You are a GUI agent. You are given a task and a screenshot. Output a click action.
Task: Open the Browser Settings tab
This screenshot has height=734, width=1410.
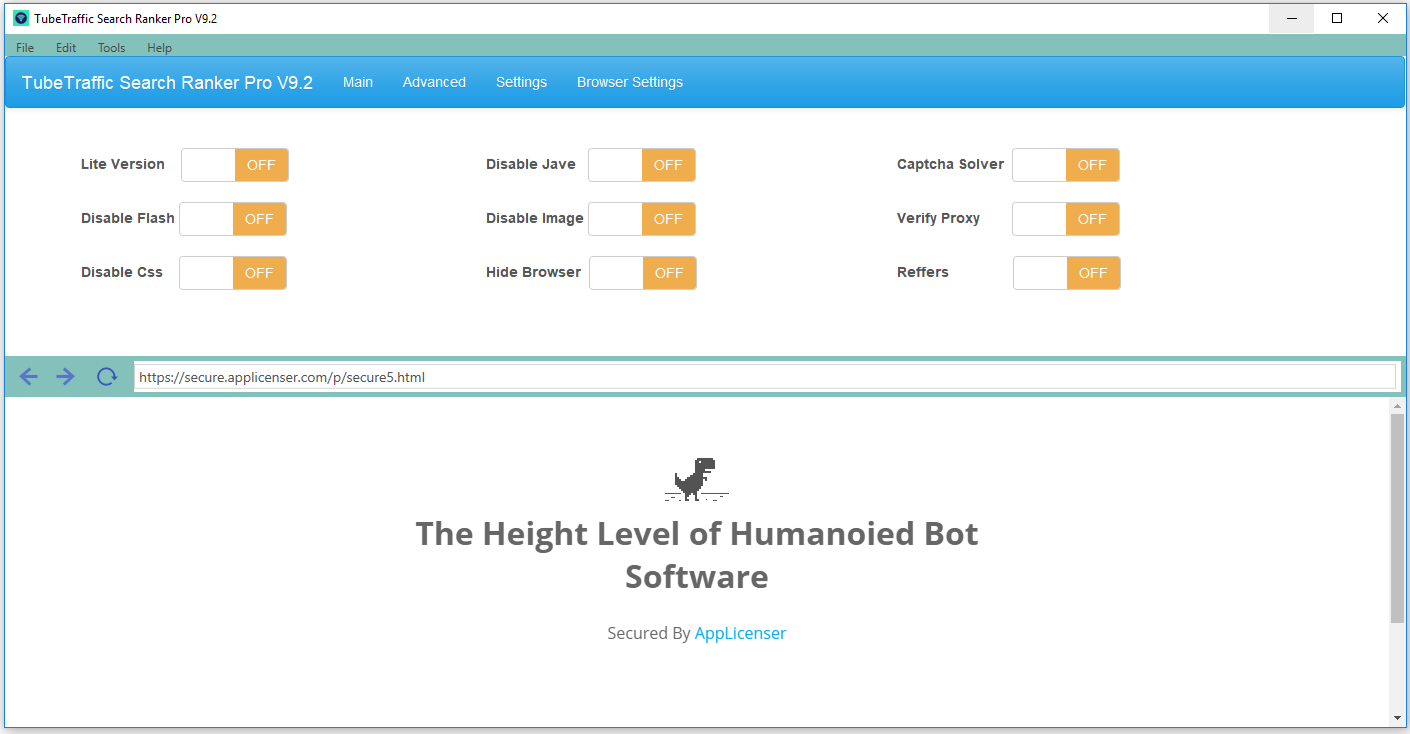click(630, 82)
